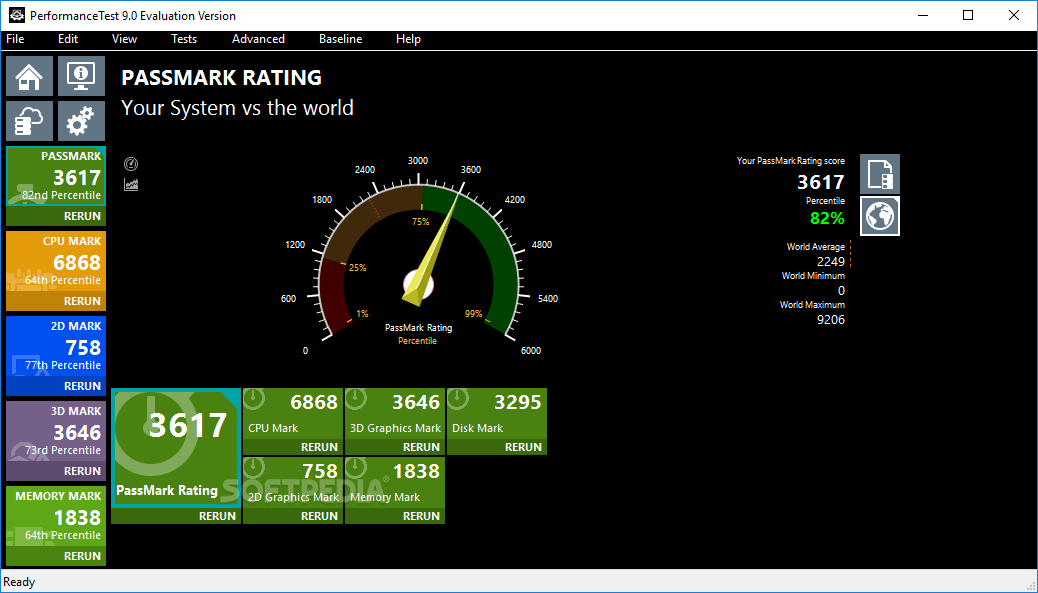
Task: Open the 3D Graphics Mark 3646 tile
Action: pyautogui.click(x=395, y=414)
